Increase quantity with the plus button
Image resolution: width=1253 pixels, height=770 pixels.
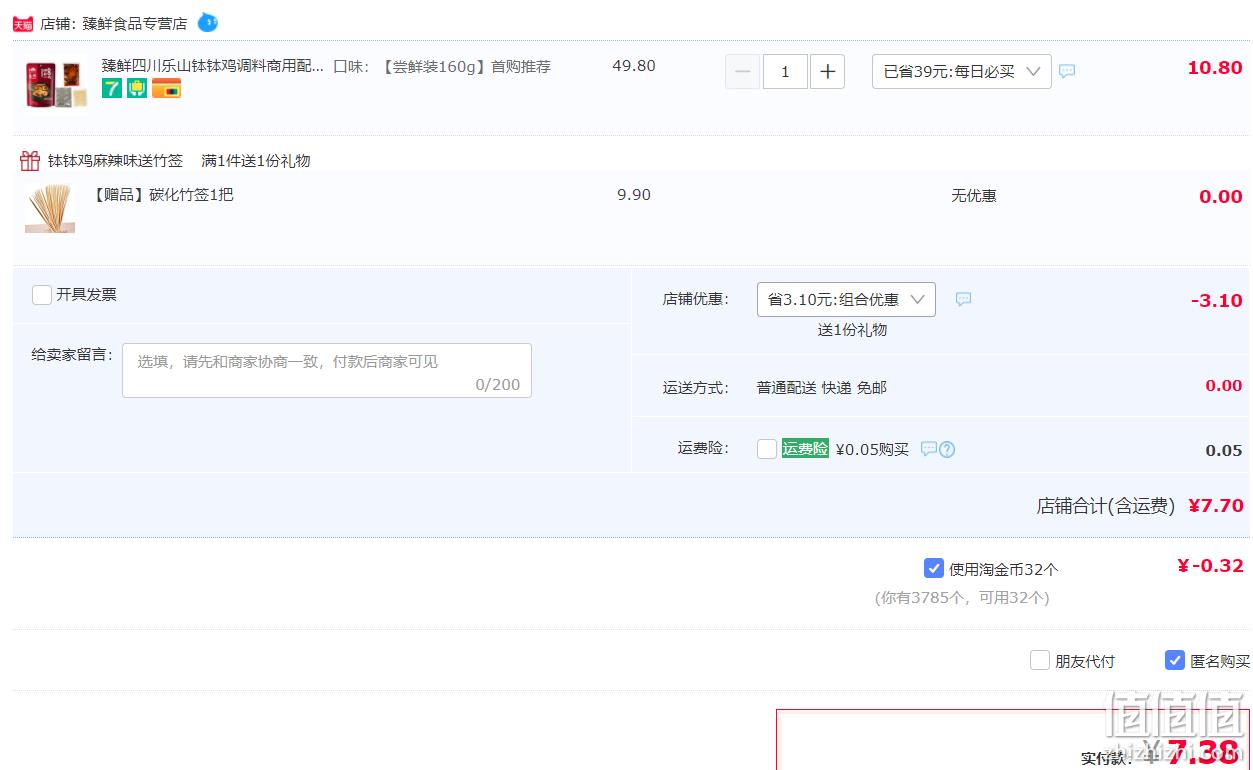point(827,72)
